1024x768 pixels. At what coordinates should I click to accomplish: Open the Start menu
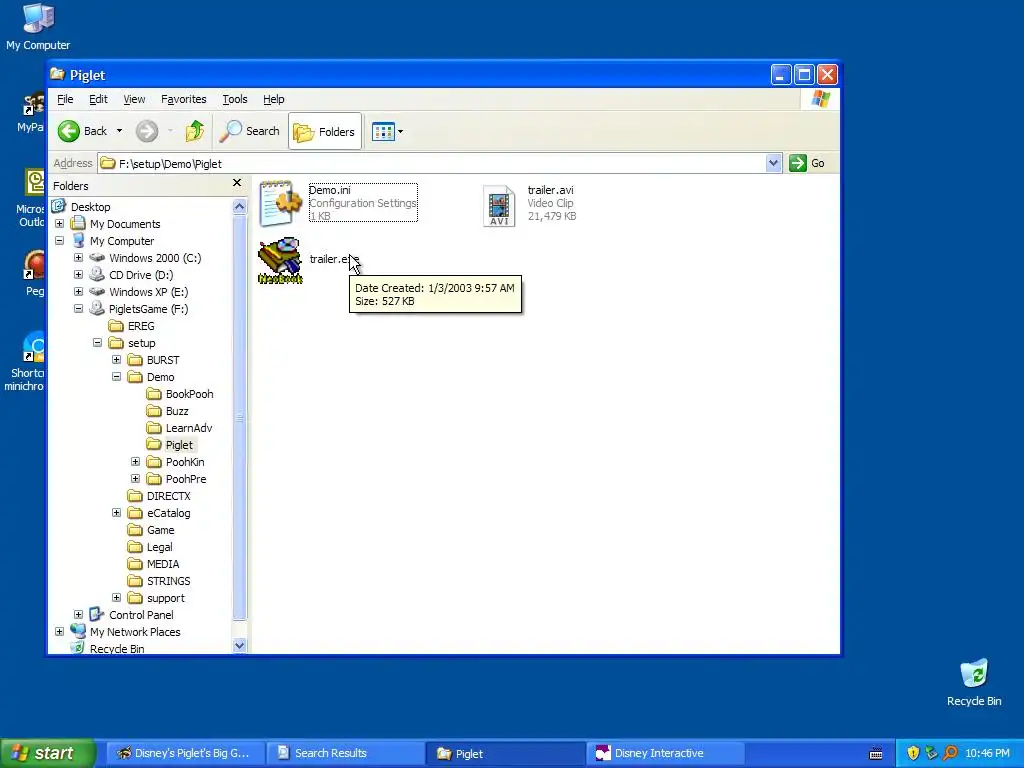coord(48,753)
